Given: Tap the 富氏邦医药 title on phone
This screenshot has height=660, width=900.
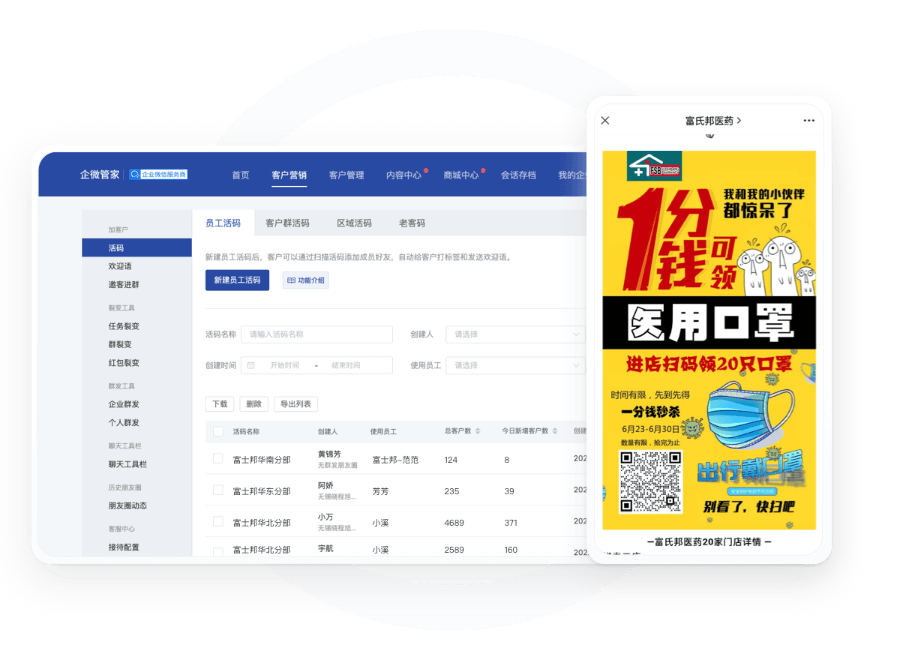Looking at the screenshot, I should [x=713, y=121].
